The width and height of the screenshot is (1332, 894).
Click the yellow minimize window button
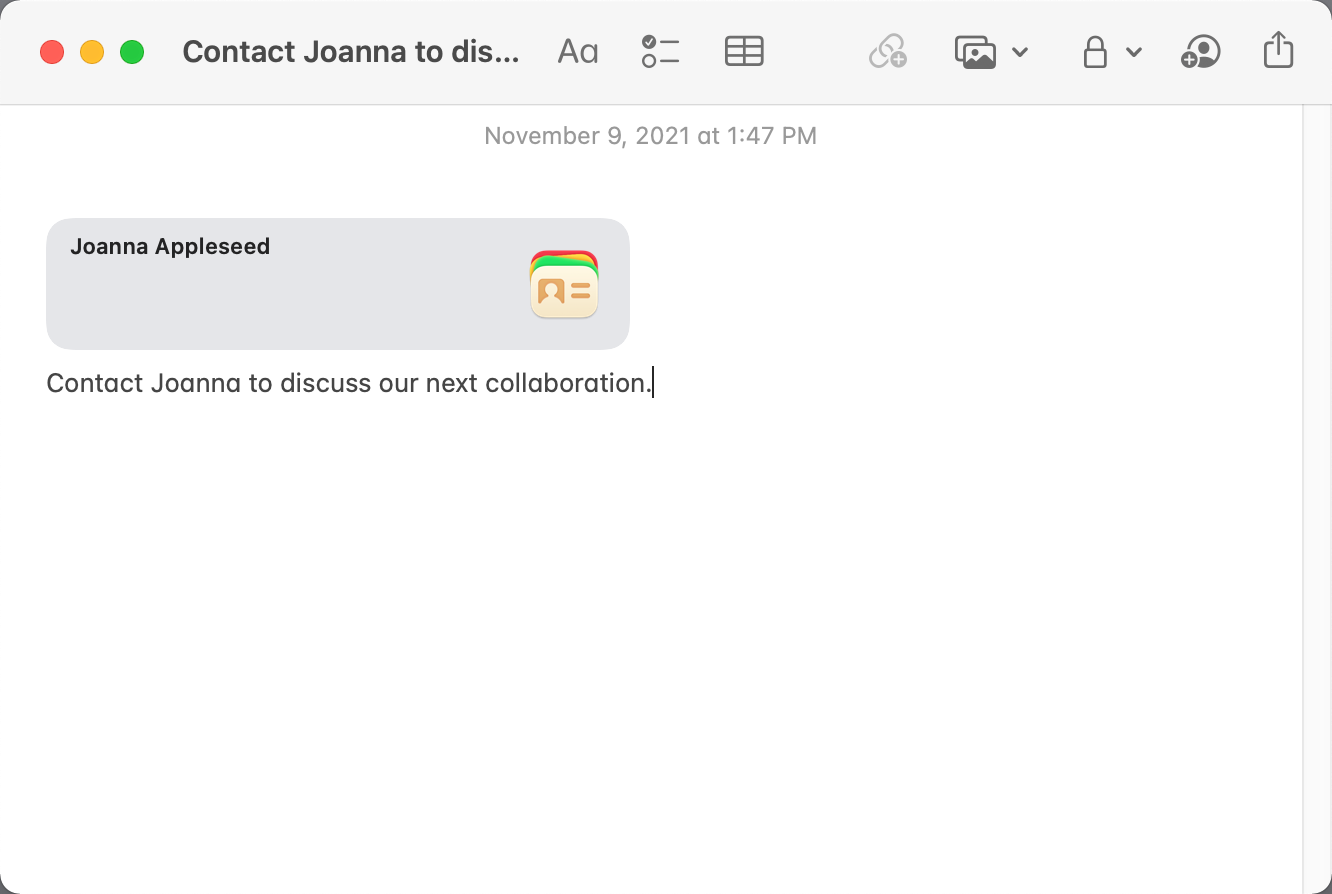pos(92,52)
